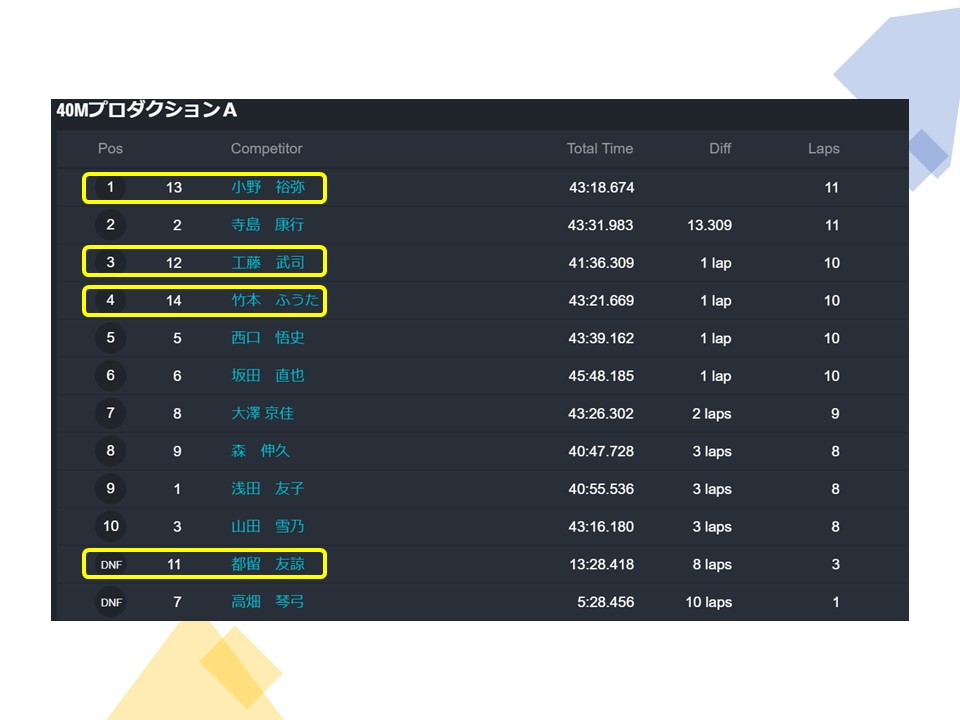
Task: Select the DNF badge beside 都留 友諒
Action: click(111, 564)
